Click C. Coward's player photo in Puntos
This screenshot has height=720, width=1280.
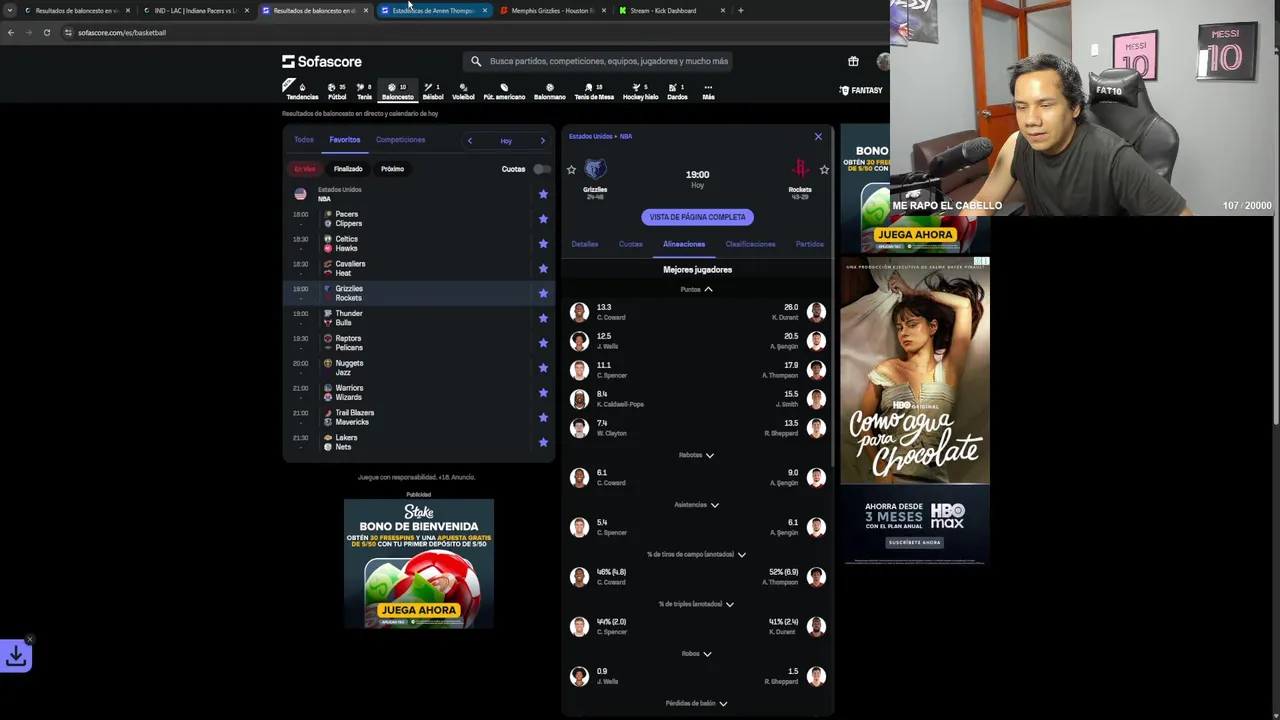(x=579, y=312)
